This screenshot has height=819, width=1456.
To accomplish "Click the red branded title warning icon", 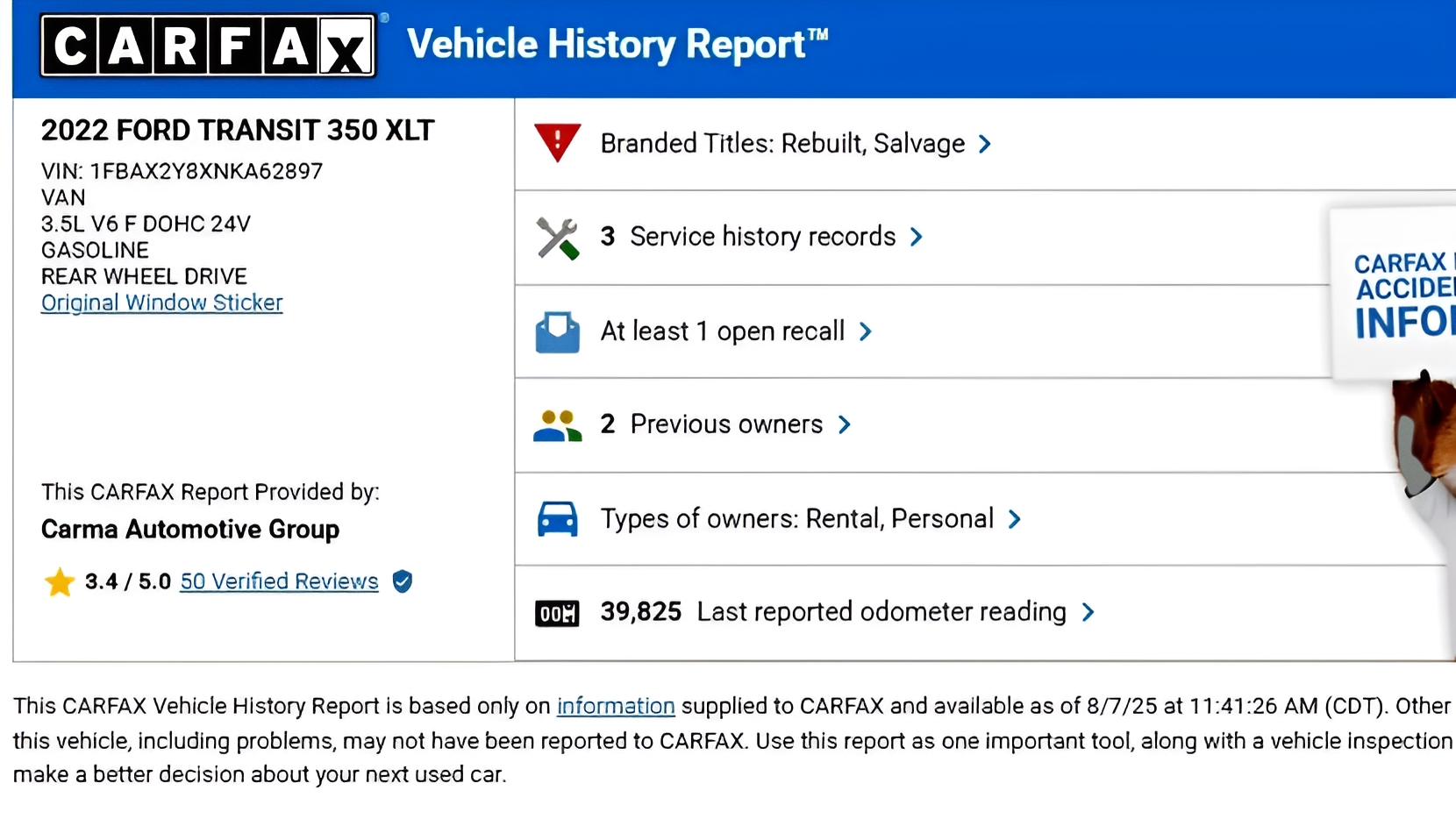I will (x=557, y=142).
